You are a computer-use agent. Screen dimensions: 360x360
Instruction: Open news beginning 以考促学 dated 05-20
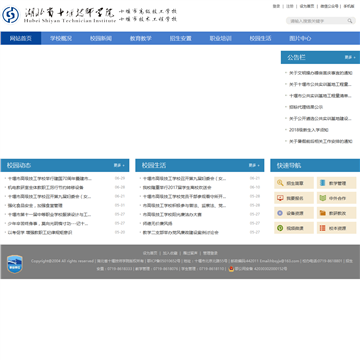40,232
